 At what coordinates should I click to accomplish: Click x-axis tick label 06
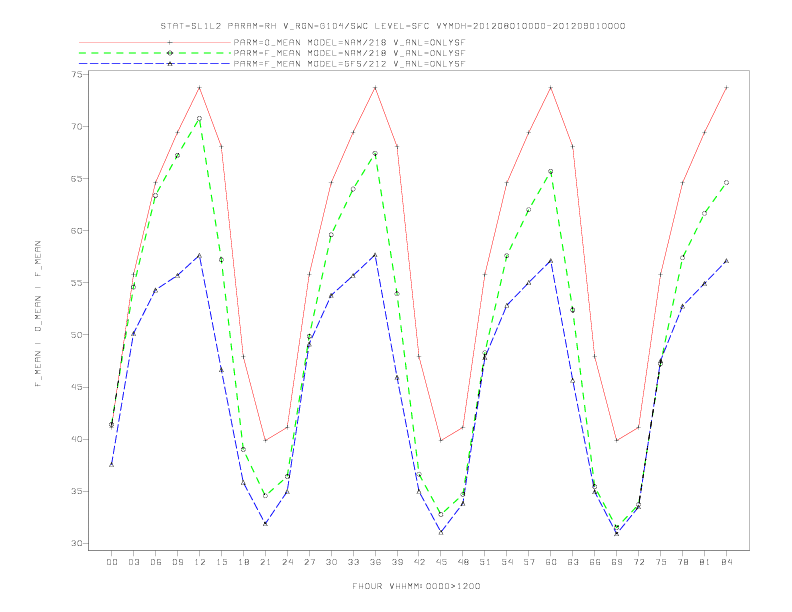coord(156,562)
